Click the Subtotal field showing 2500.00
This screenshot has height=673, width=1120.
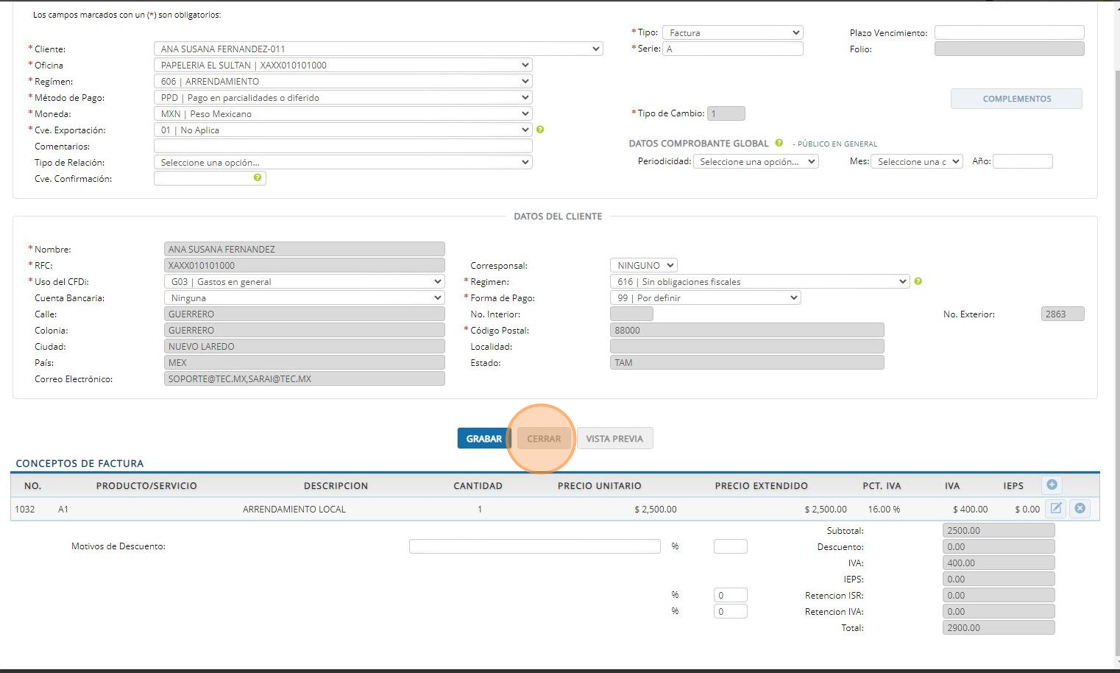[999, 530]
